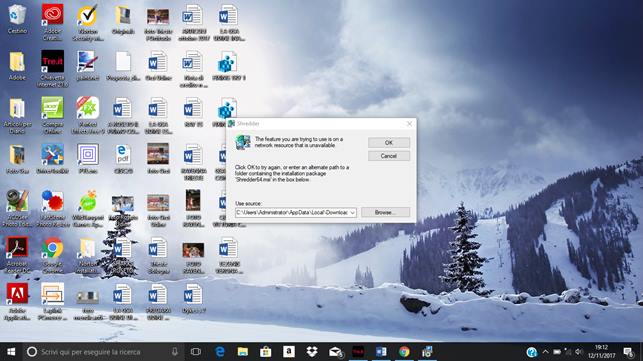Open the Windows Start menu
Screen dimensions: 643x361
(11, 352)
